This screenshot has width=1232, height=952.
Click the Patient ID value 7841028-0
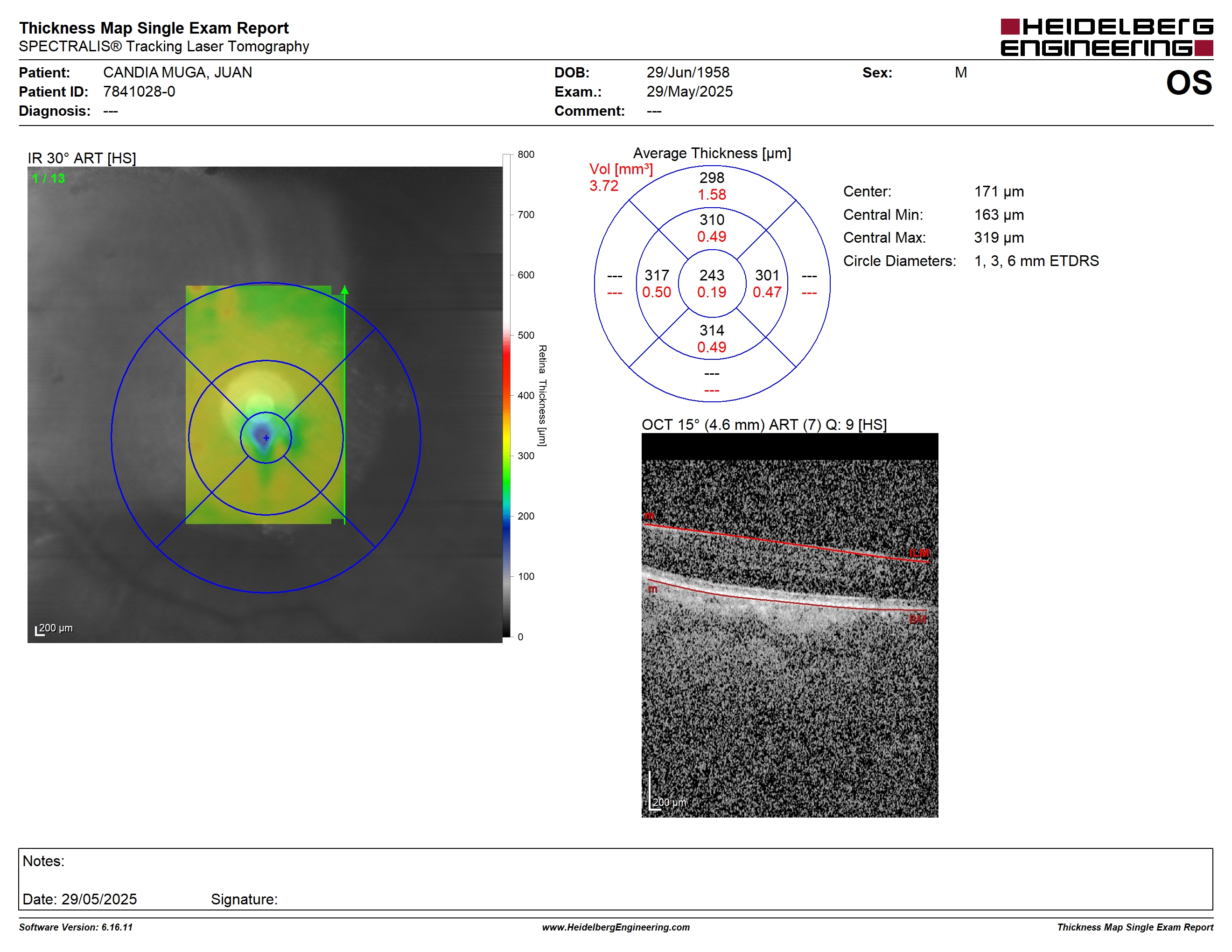[139, 92]
